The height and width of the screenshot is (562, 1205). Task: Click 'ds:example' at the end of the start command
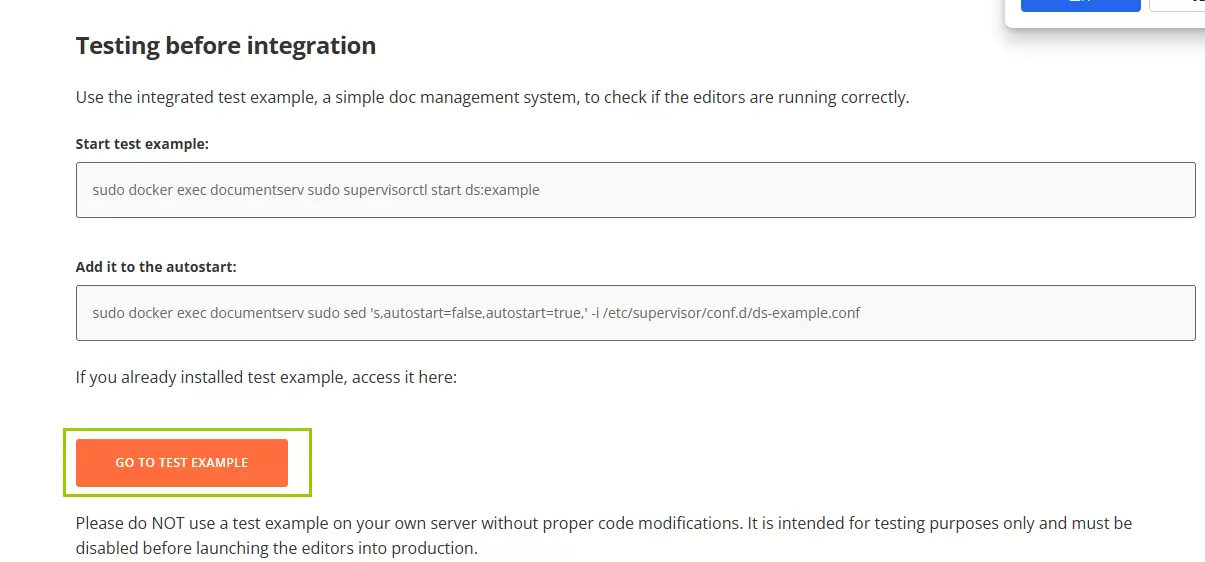click(502, 190)
